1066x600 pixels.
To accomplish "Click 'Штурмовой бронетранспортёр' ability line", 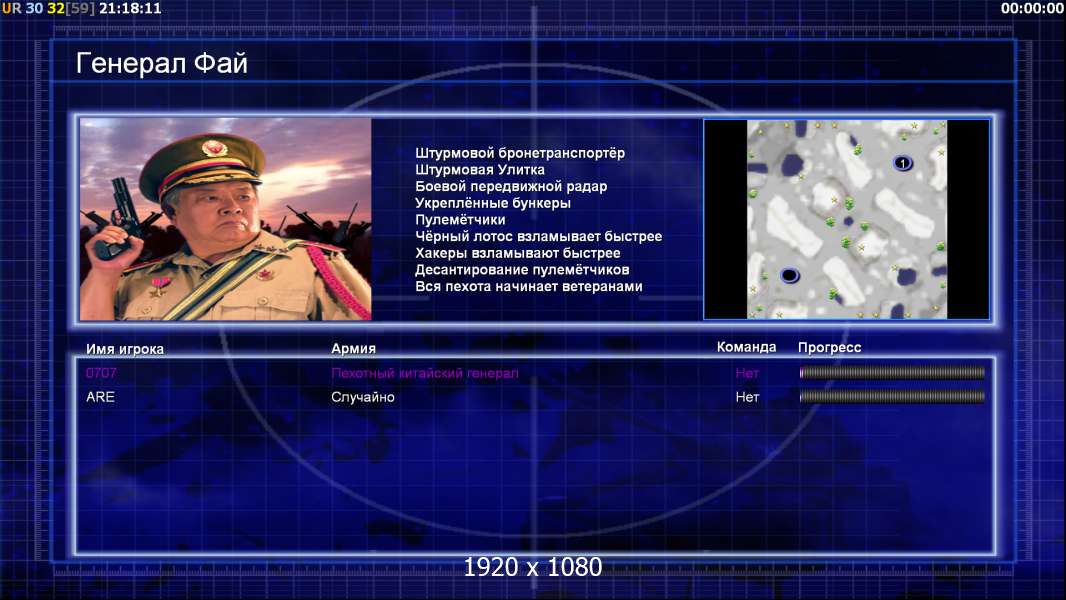I will [x=520, y=153].
